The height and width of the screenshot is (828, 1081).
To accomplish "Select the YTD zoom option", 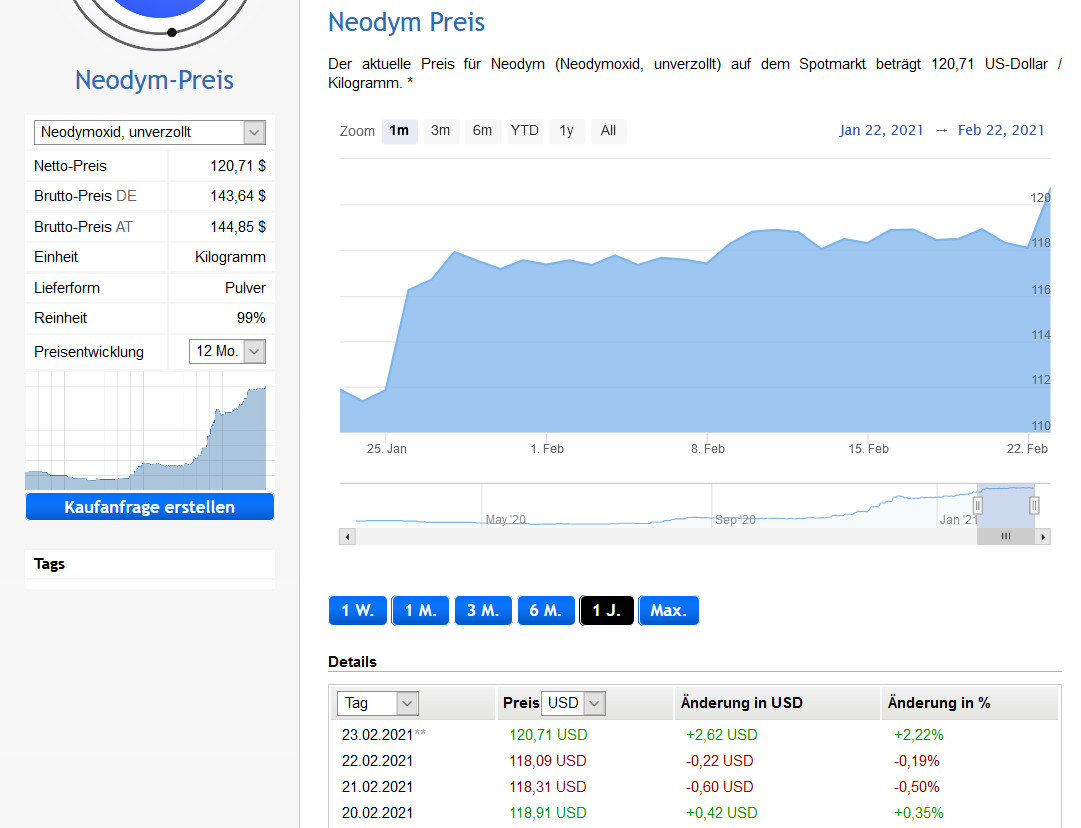I will pyautogui.click(x=525, y=131).
